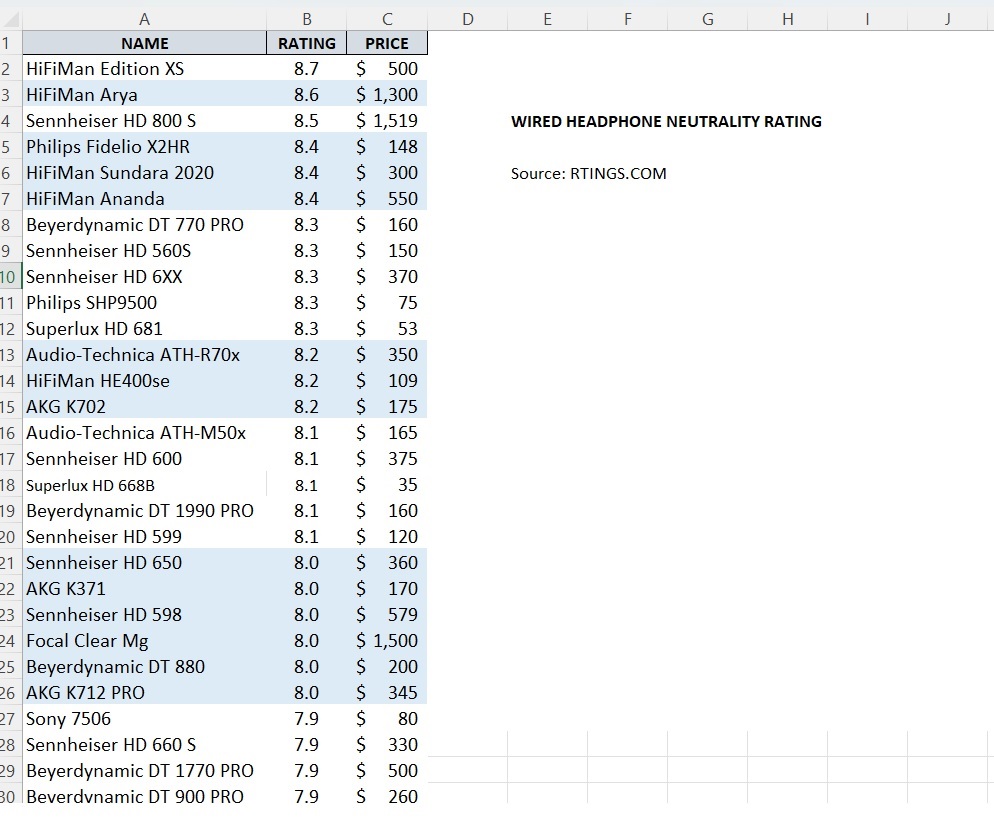The width and height of the screenshot is (994, 820).
Task: Click the 8.6 rating of HiFiMan Arya
Action: tap(307, 94)
